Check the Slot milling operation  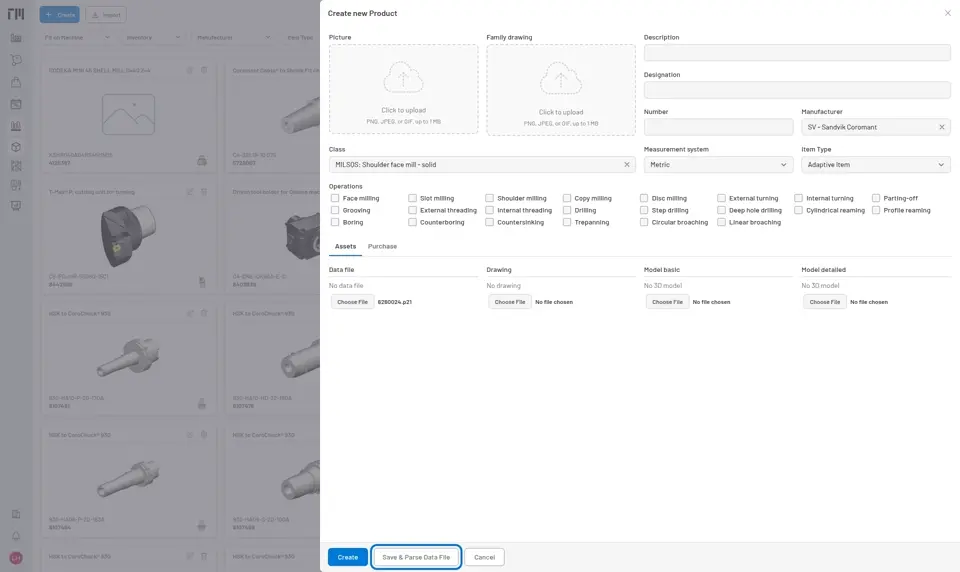pyautogui.click(x=412, y=198)
